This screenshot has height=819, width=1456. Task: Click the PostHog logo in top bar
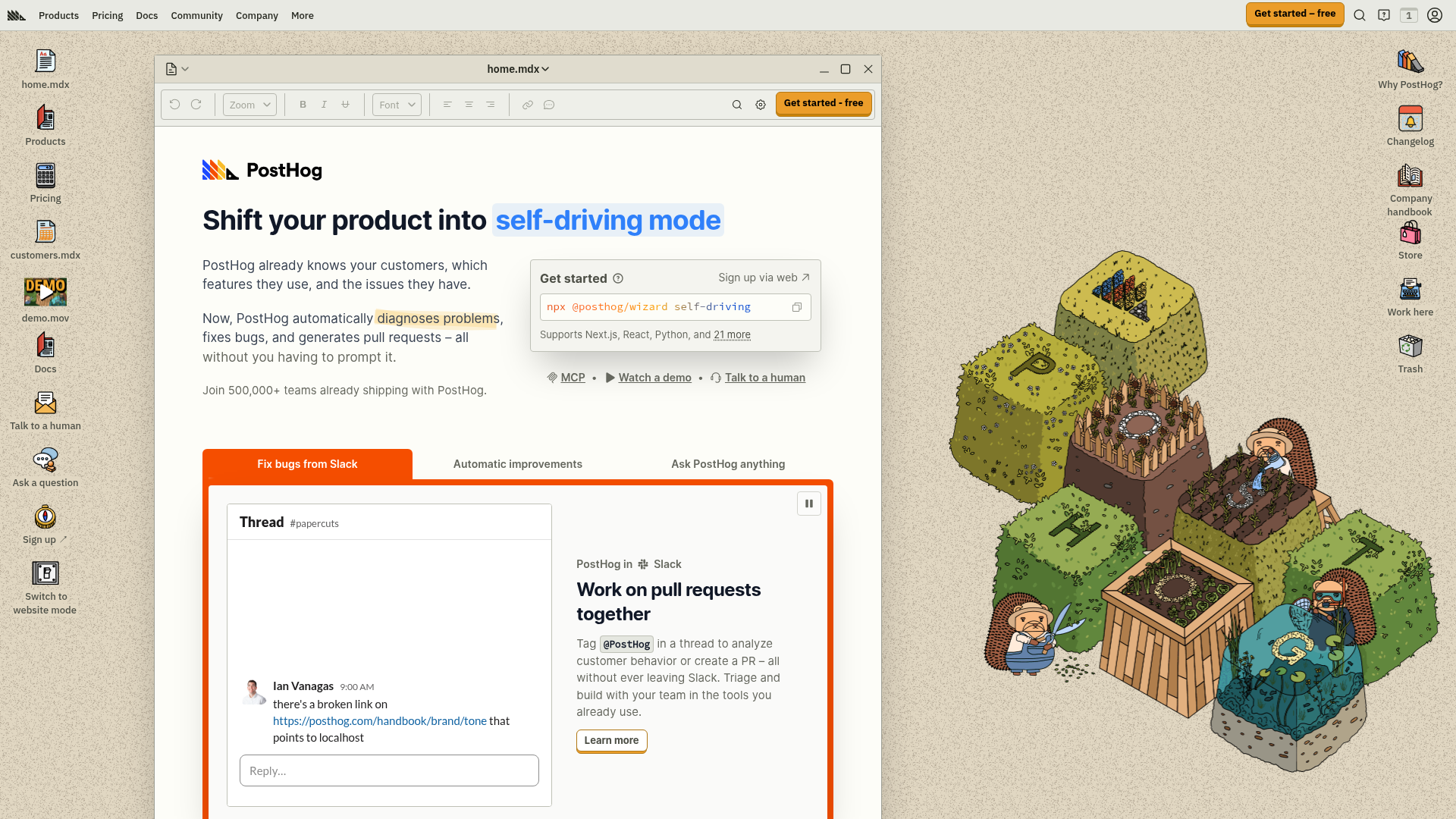click(17, 15)
